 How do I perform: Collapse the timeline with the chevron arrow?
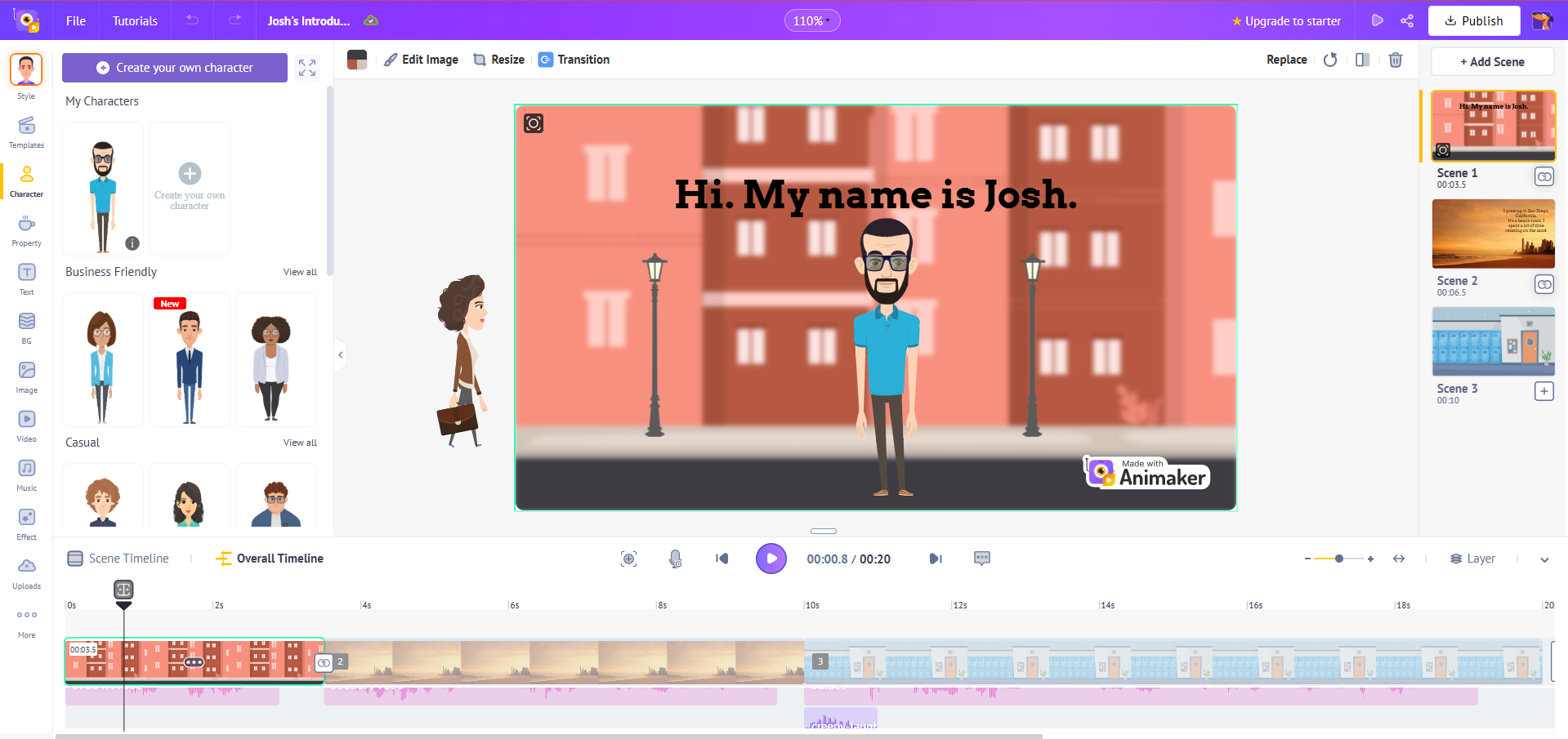tap(1544, 559)
